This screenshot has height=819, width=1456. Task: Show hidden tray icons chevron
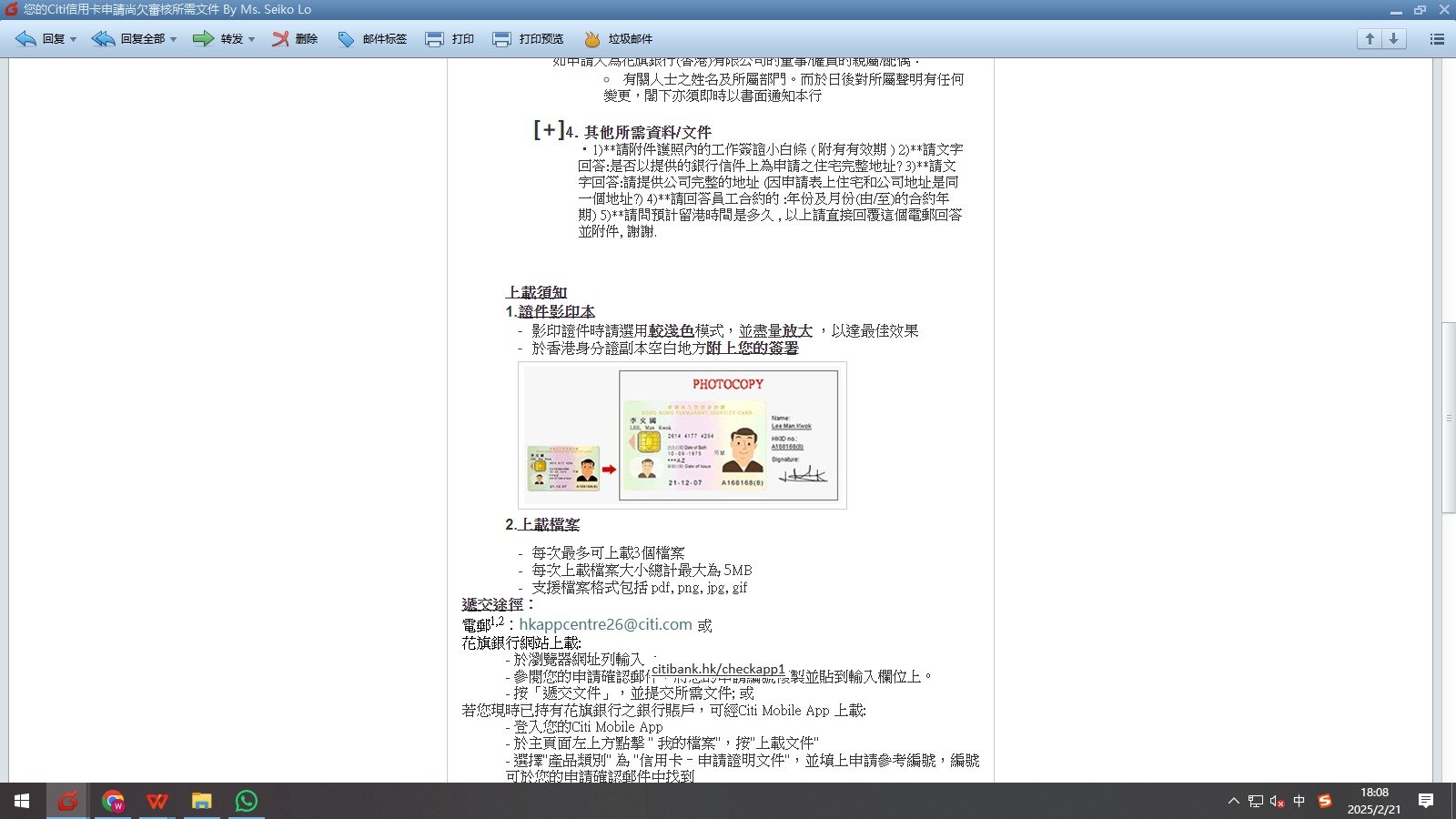point(1233,801)
